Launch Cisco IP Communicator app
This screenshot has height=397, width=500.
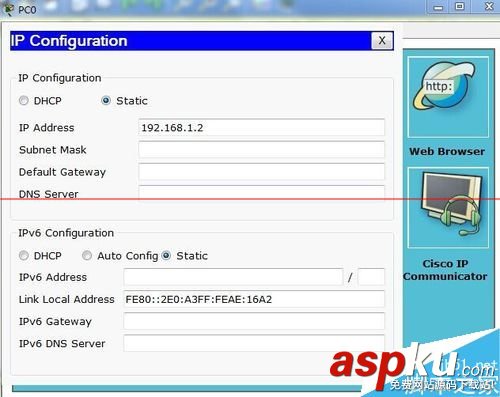[448, 208]
